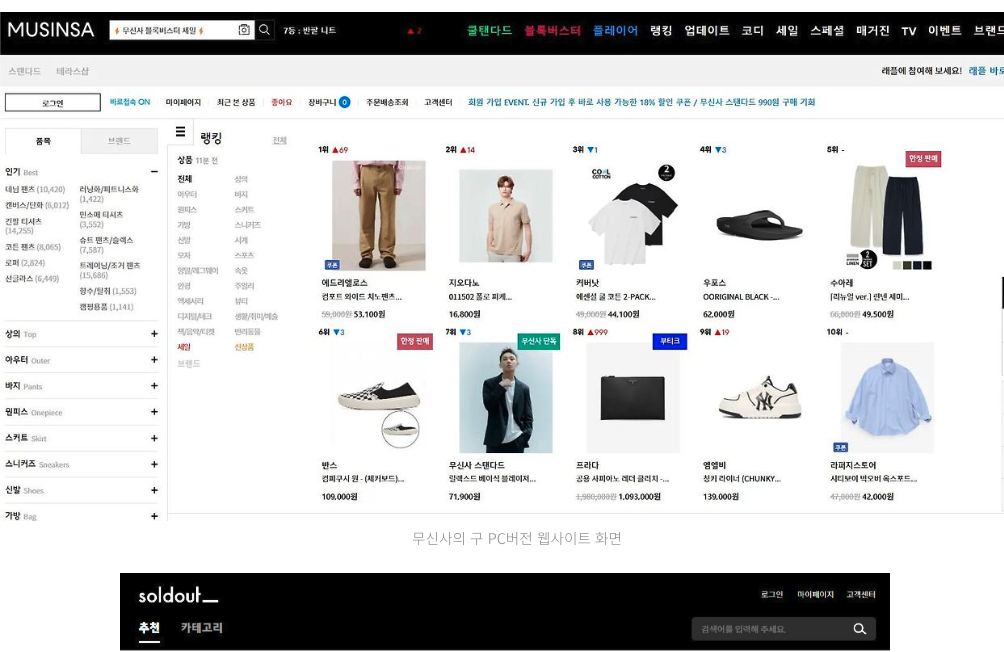Click 테라스샵 in the gray sub-bar
1004x652 pixels.
coord(72,71)
